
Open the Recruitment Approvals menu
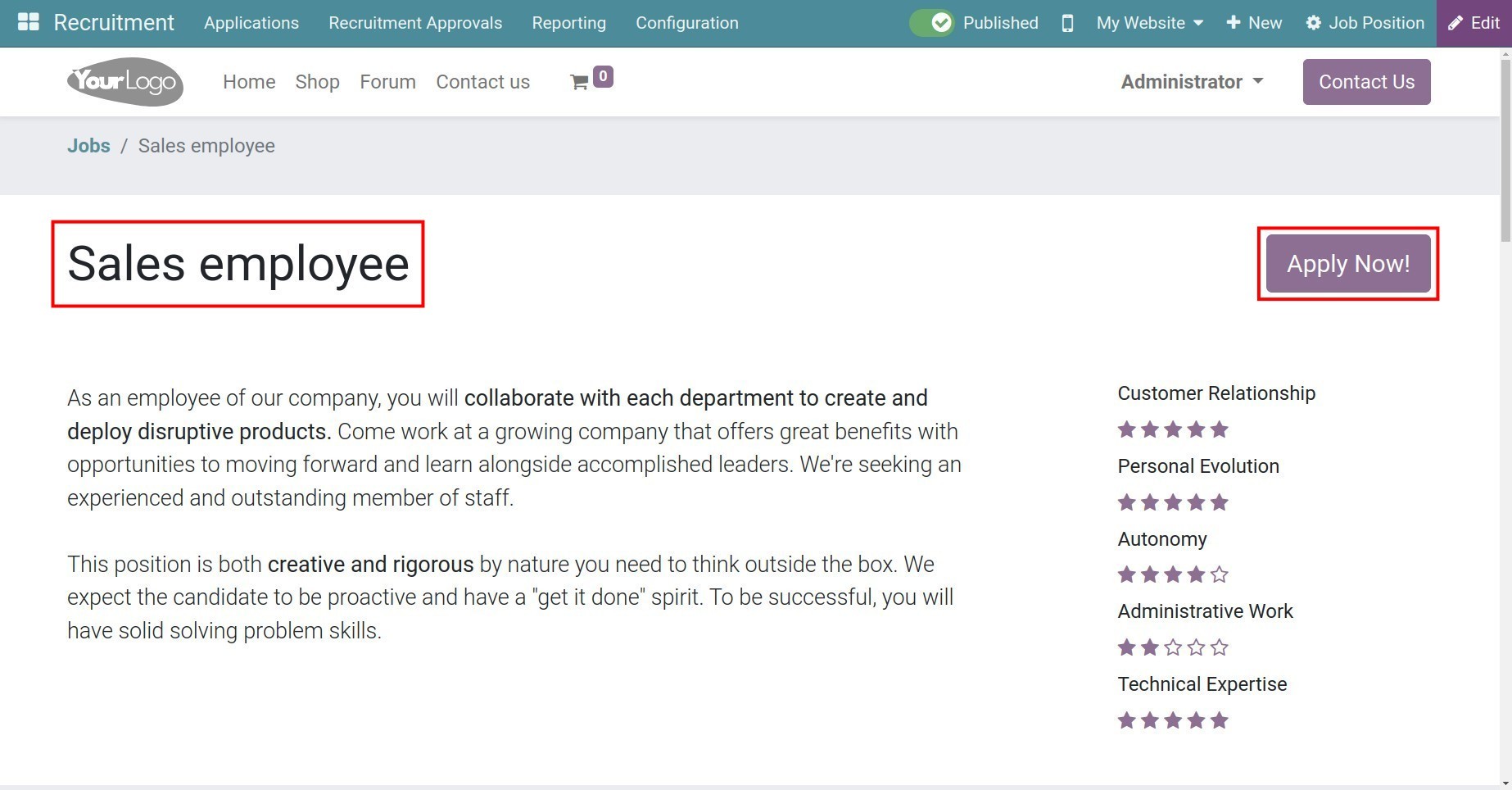click(415, 23)
